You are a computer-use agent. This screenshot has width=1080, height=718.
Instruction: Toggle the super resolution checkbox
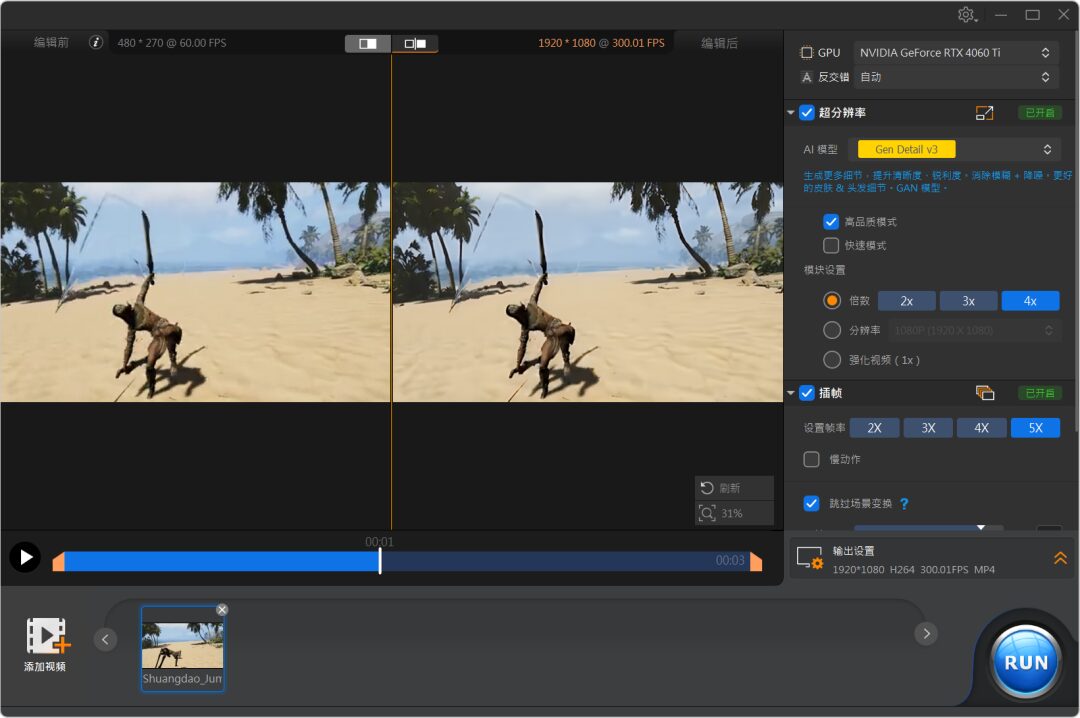(x=807, y=113)
